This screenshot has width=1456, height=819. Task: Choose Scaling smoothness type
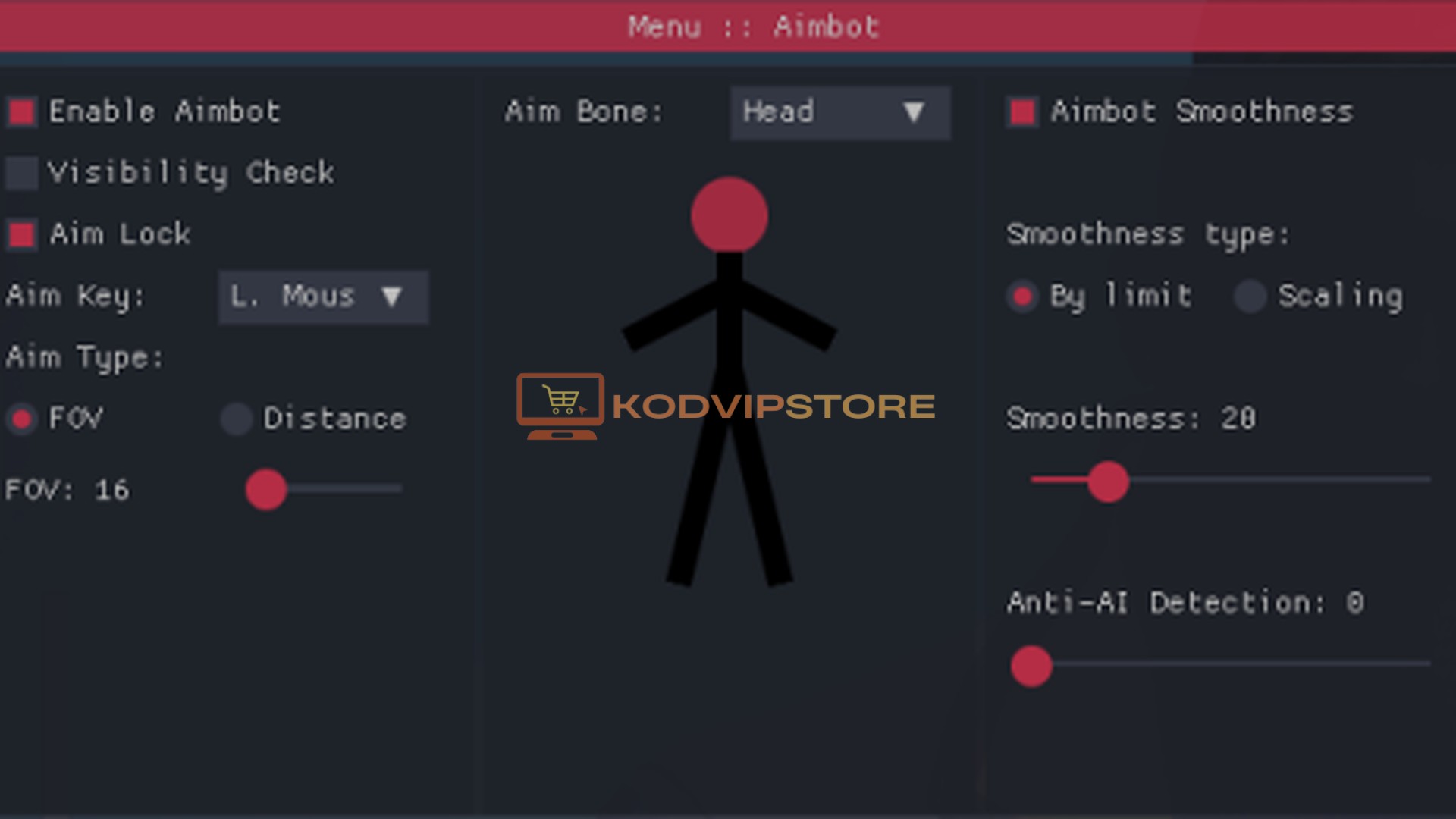(1250, 297)
